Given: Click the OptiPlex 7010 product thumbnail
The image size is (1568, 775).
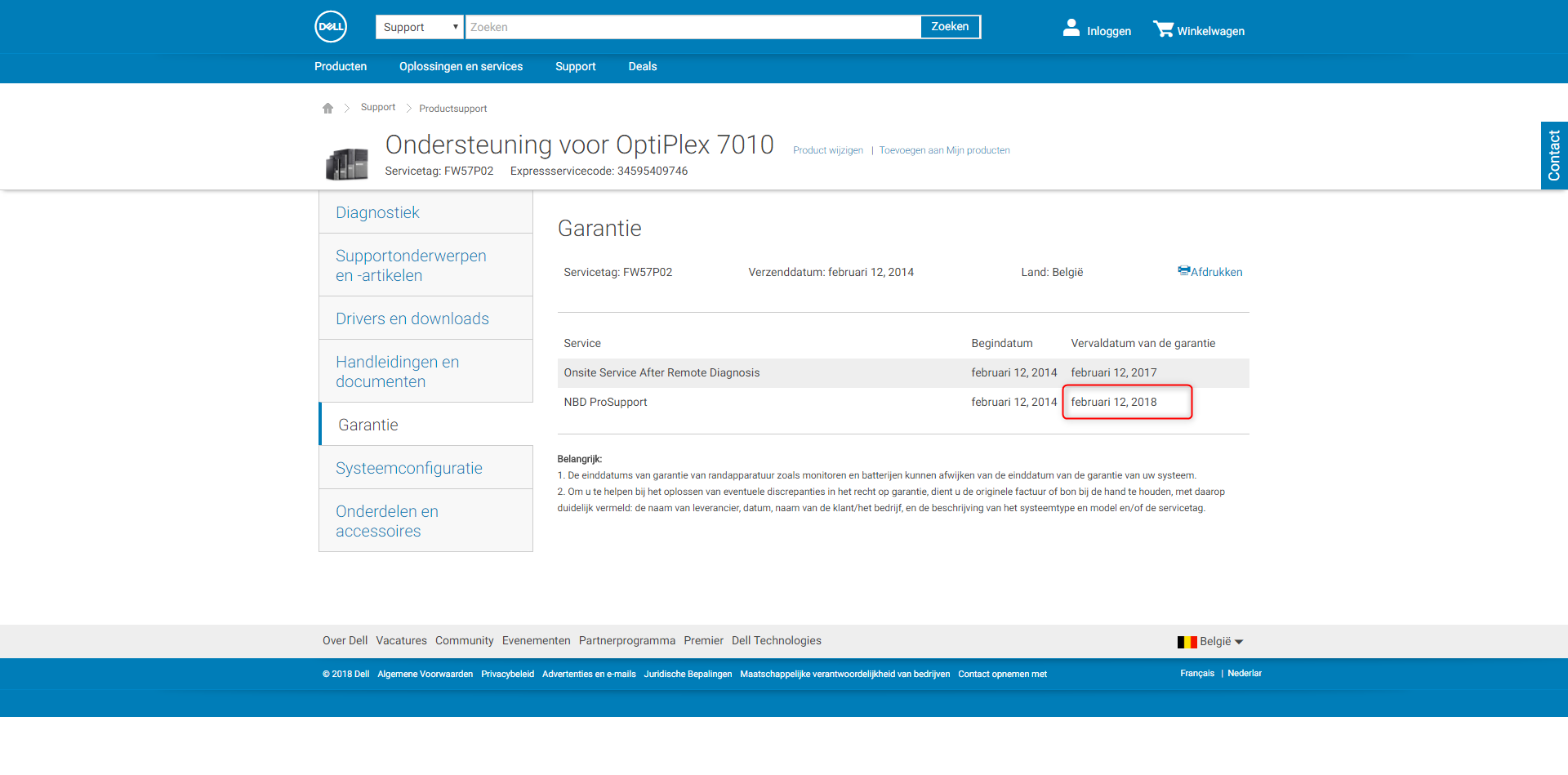Looking at the screenshot, I should tap(347, 163).
